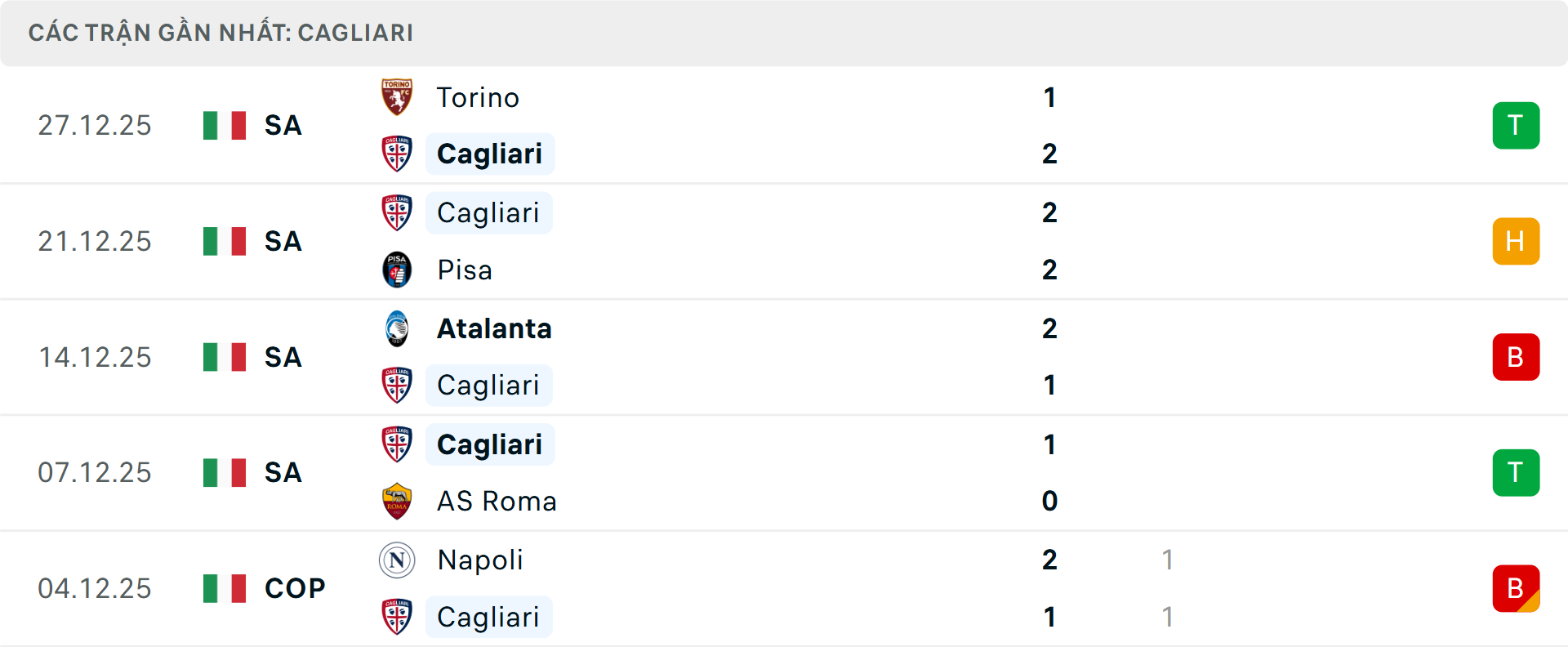Image resolution: width=1568 pixels, height=647 pixels.
Task: Open the Napoli team link
Action: (x=480, y=560)
